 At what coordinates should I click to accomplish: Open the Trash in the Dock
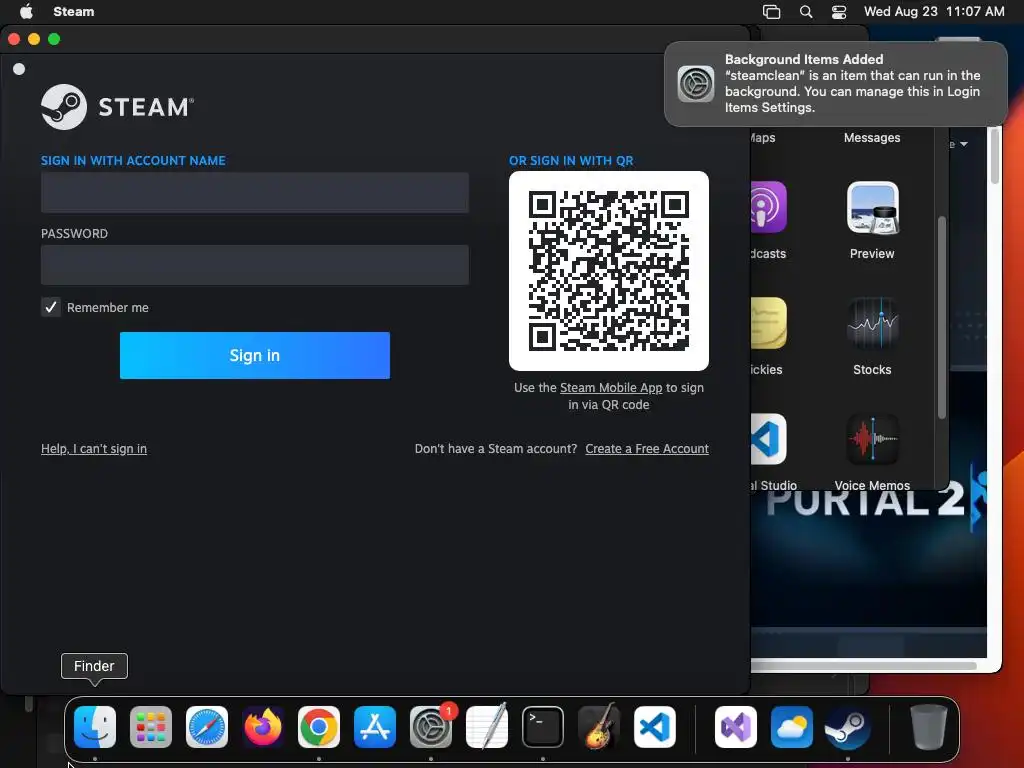[929, 727]
